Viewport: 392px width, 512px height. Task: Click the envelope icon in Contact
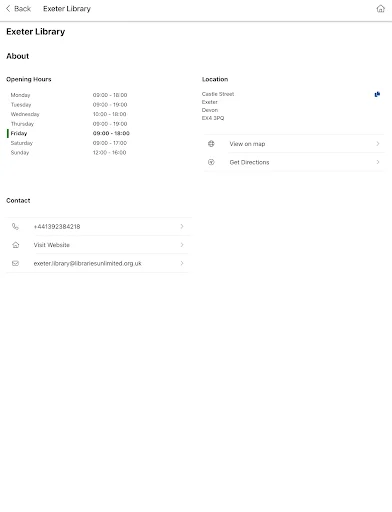coord(15,263)
